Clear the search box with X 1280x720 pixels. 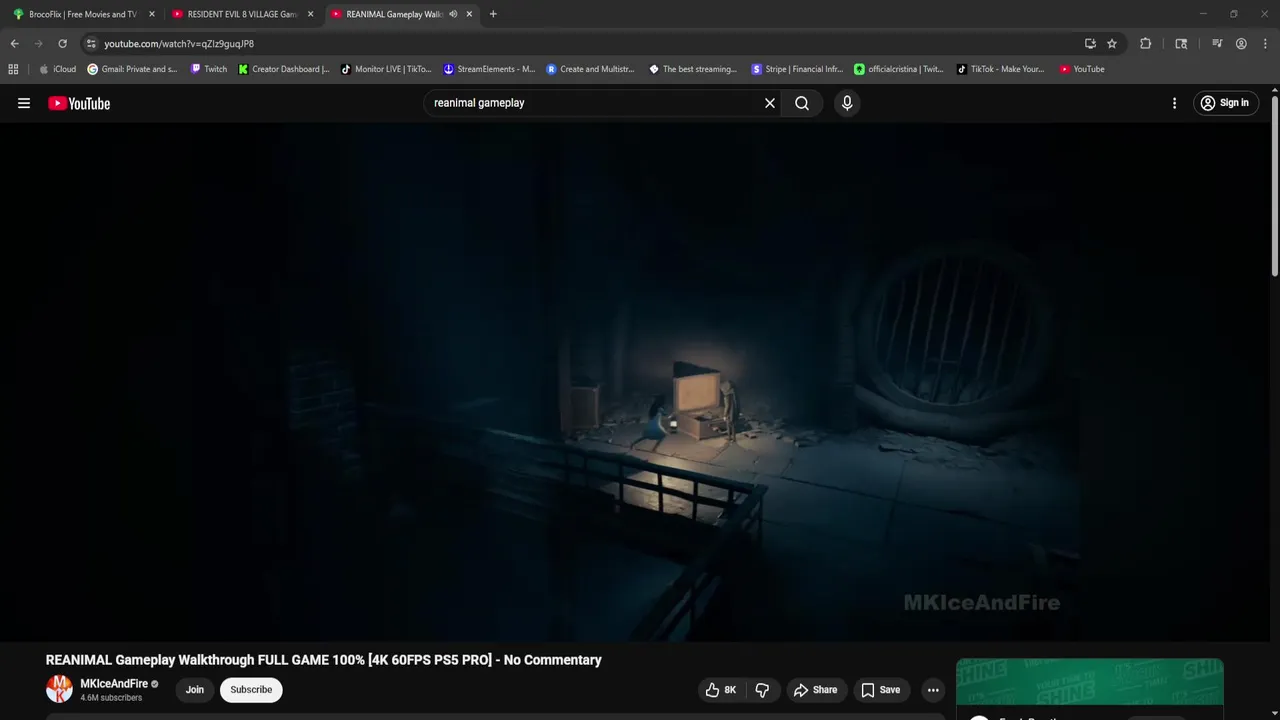(x=770, y=103)
